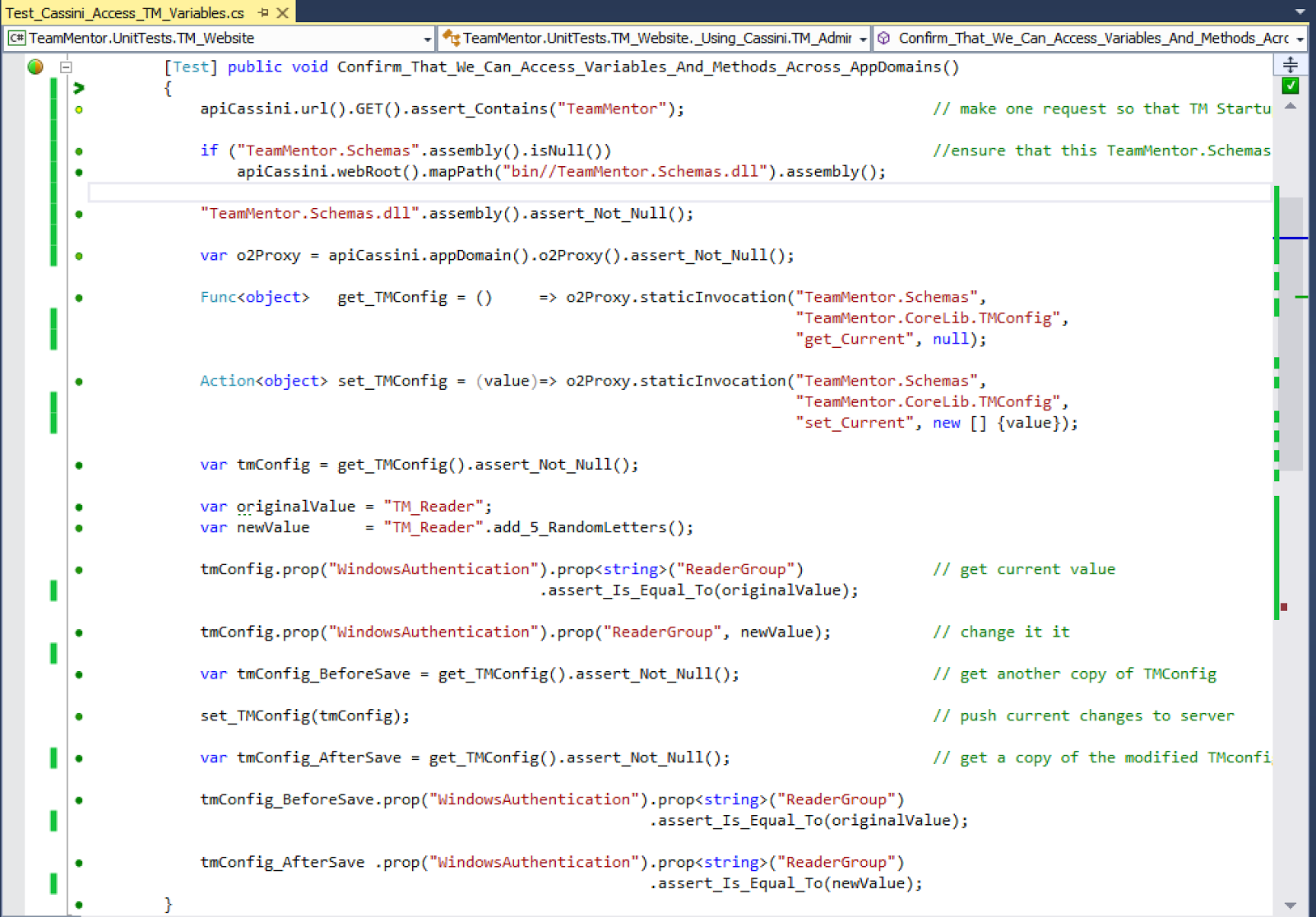Close the Test_Cassini_Access_TM_Variables.cs tab
The height and width of the screenshot is (917, 1316).
click(x=282, y=13)
